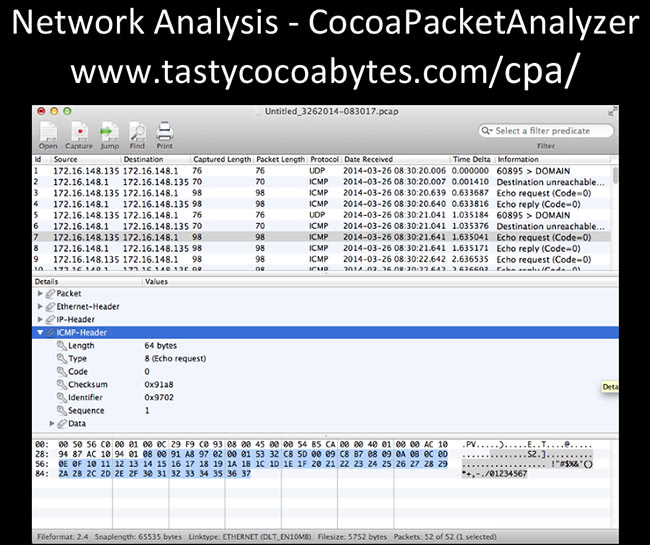650x545 pixels.
Task: Click the window title Untitled_3262014-083017.pcap
Action: (331, 111)
